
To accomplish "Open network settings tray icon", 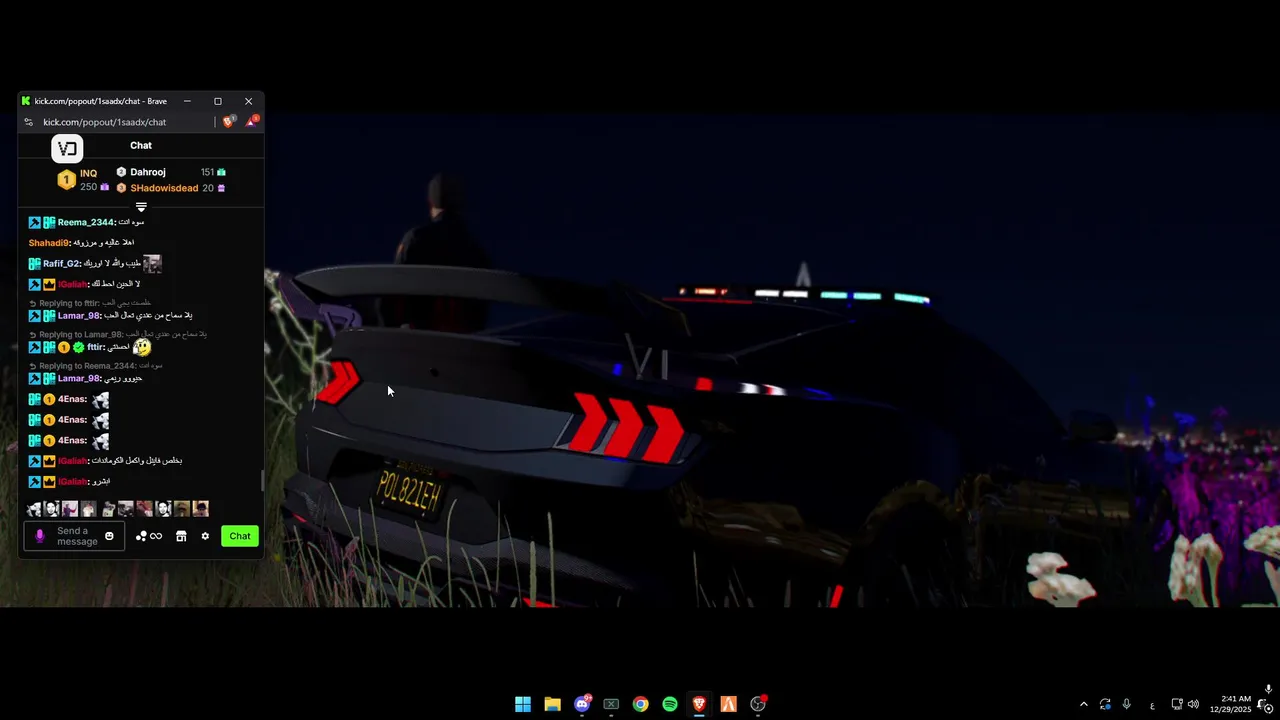I will pyautogui.click(x=1177, y=705).
